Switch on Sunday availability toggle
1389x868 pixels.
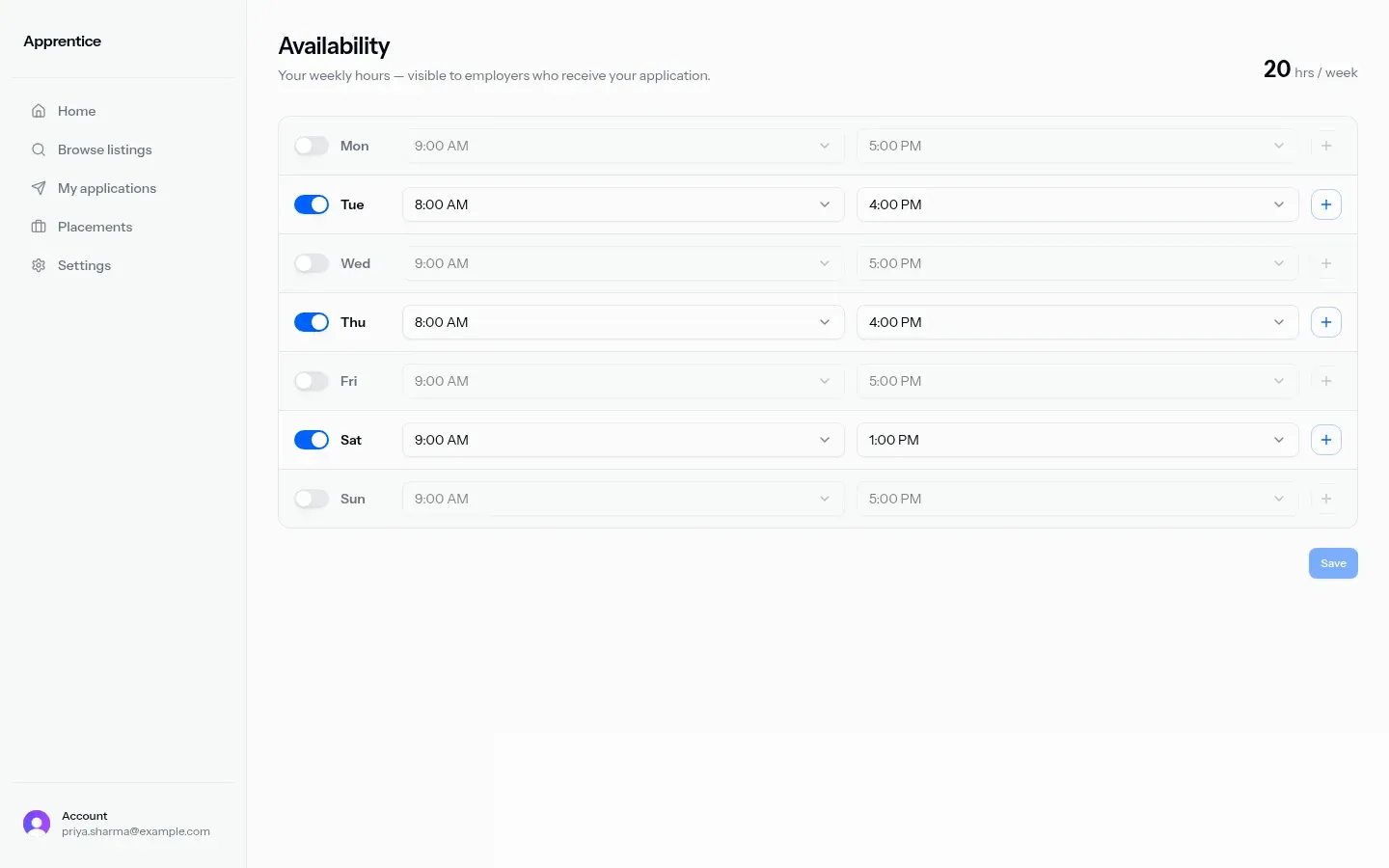[312, 499]
